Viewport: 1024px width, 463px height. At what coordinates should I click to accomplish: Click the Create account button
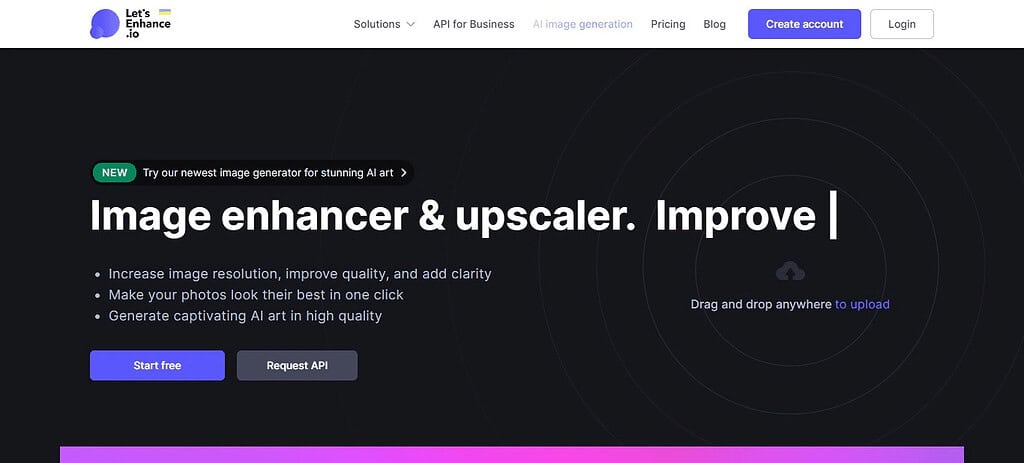[x=805, y=24]
